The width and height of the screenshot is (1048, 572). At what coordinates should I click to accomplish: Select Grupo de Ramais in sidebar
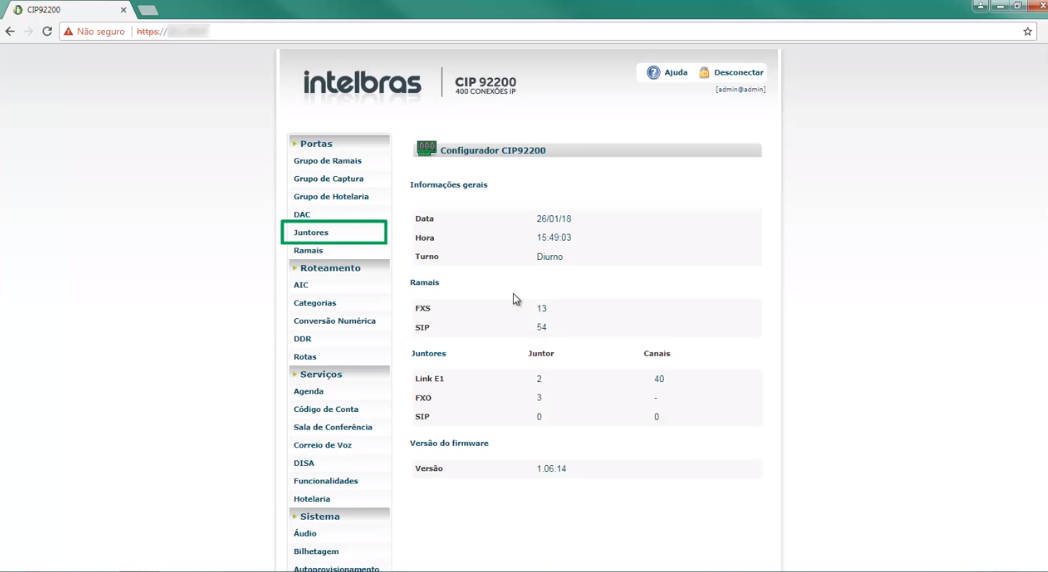tap(327, 161)
